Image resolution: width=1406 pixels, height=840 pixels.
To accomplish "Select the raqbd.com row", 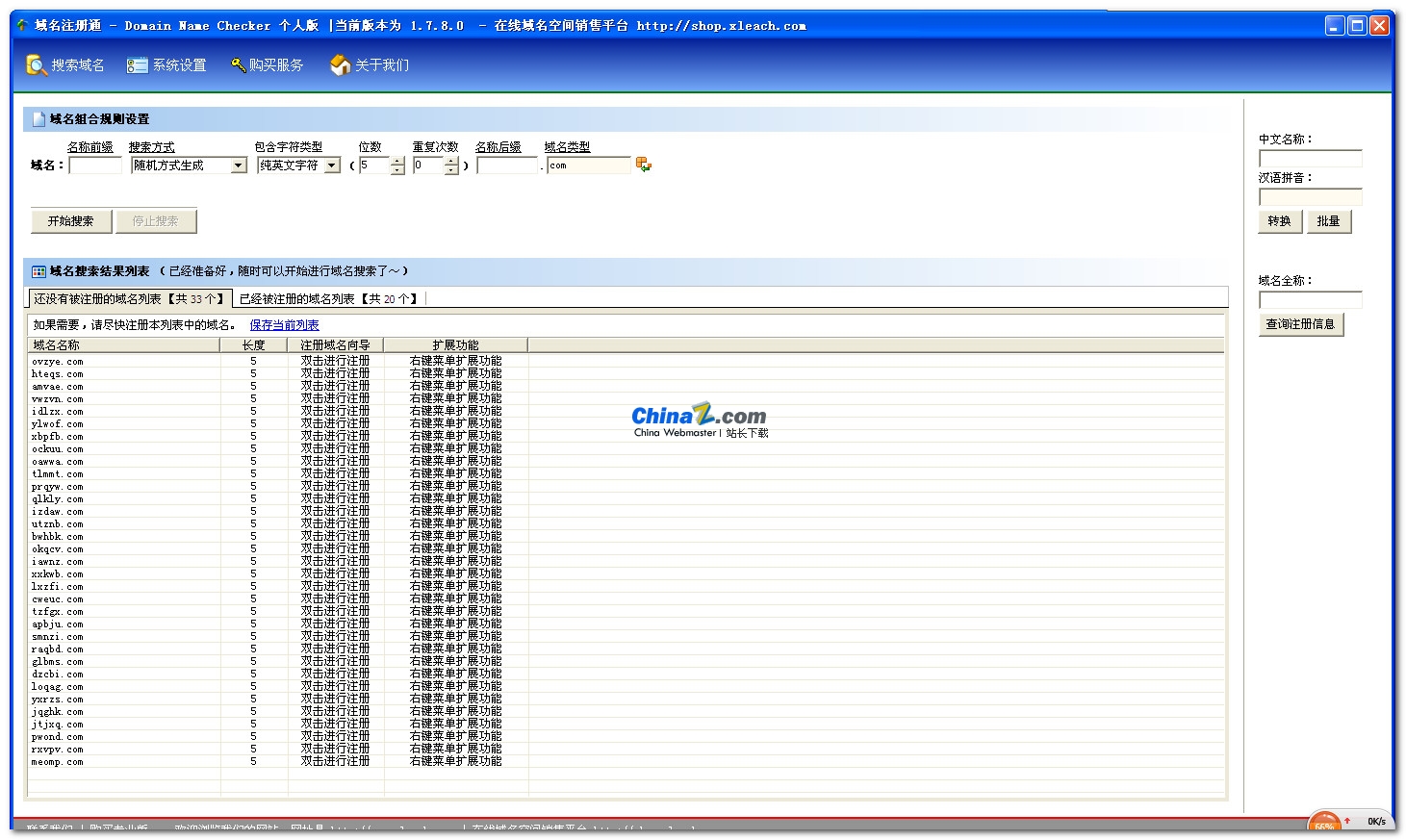I will 626,649.
